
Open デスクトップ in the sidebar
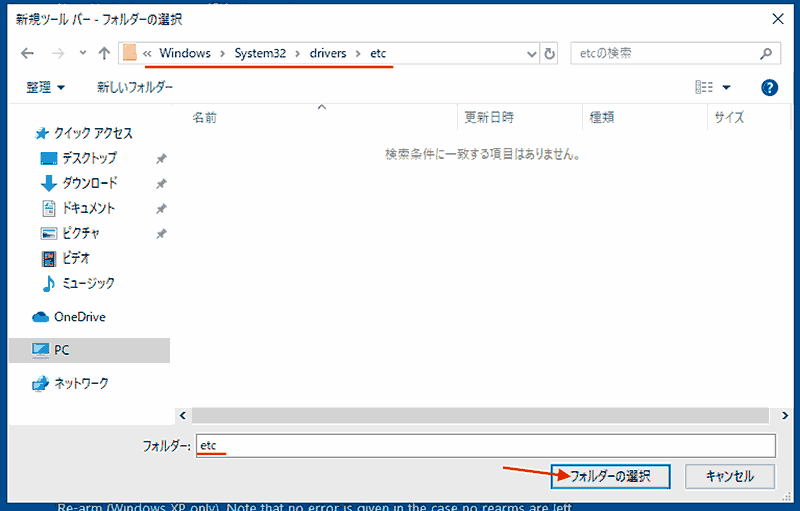[89, 158]
